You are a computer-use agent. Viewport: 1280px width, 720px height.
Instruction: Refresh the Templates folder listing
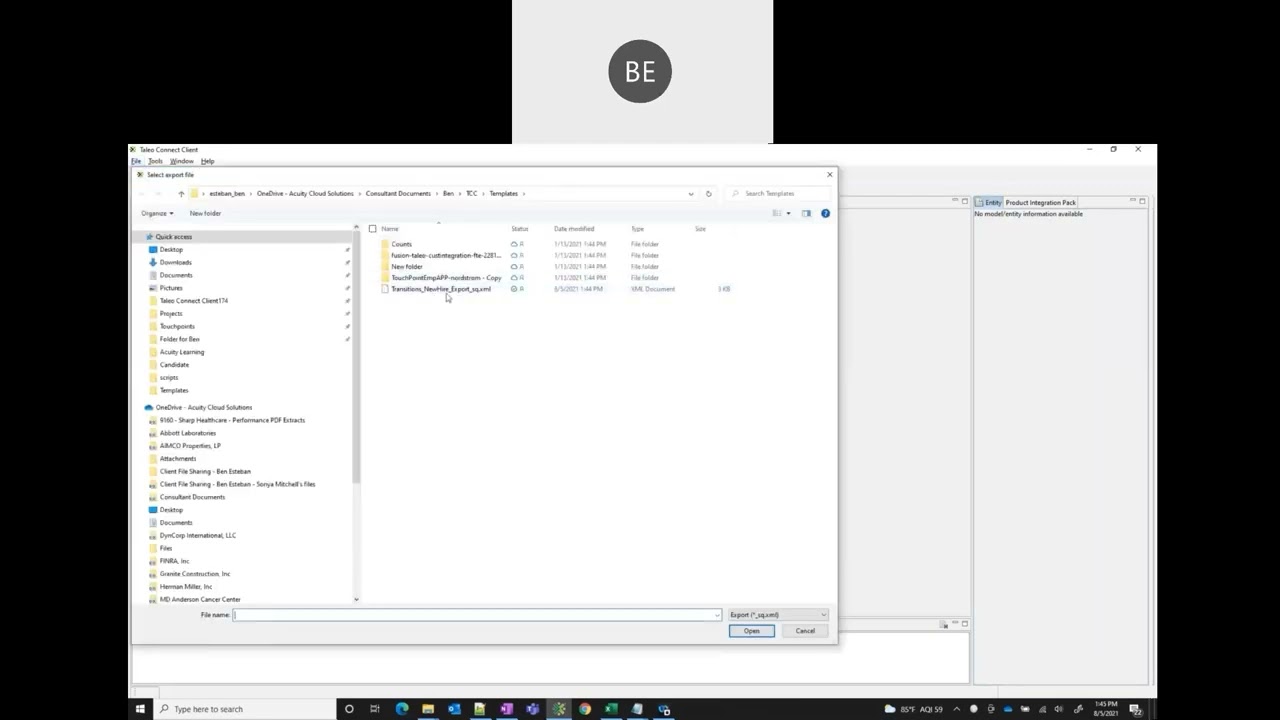708,193
